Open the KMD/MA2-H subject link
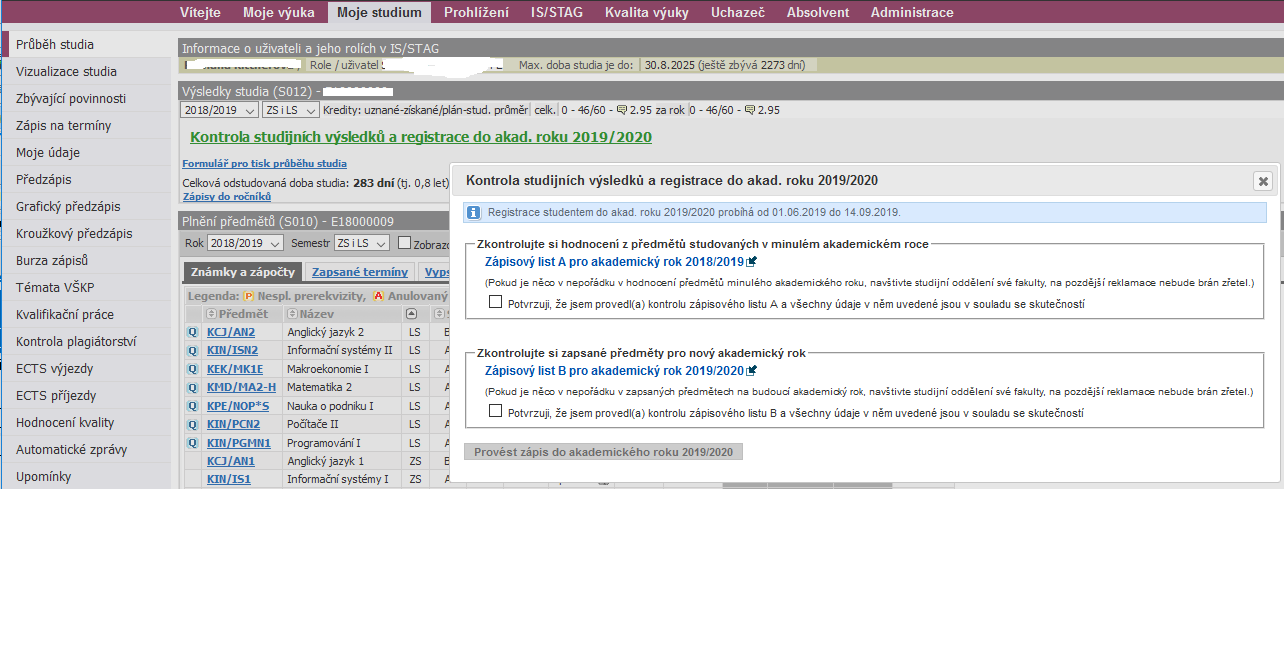 (241, 387)
